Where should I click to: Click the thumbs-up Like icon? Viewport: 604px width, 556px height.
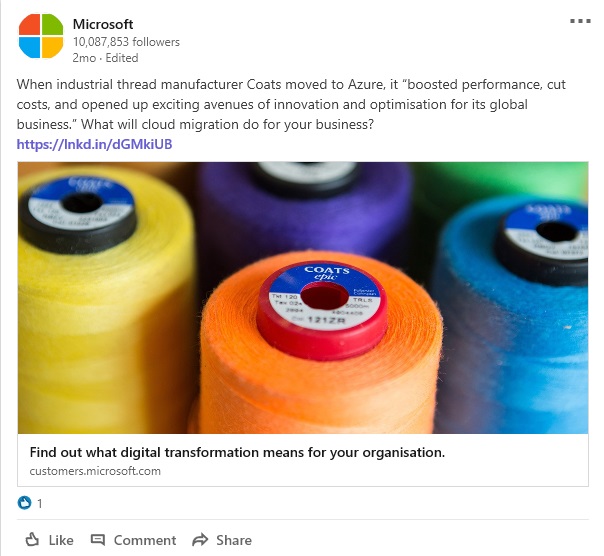coord(32,539)
